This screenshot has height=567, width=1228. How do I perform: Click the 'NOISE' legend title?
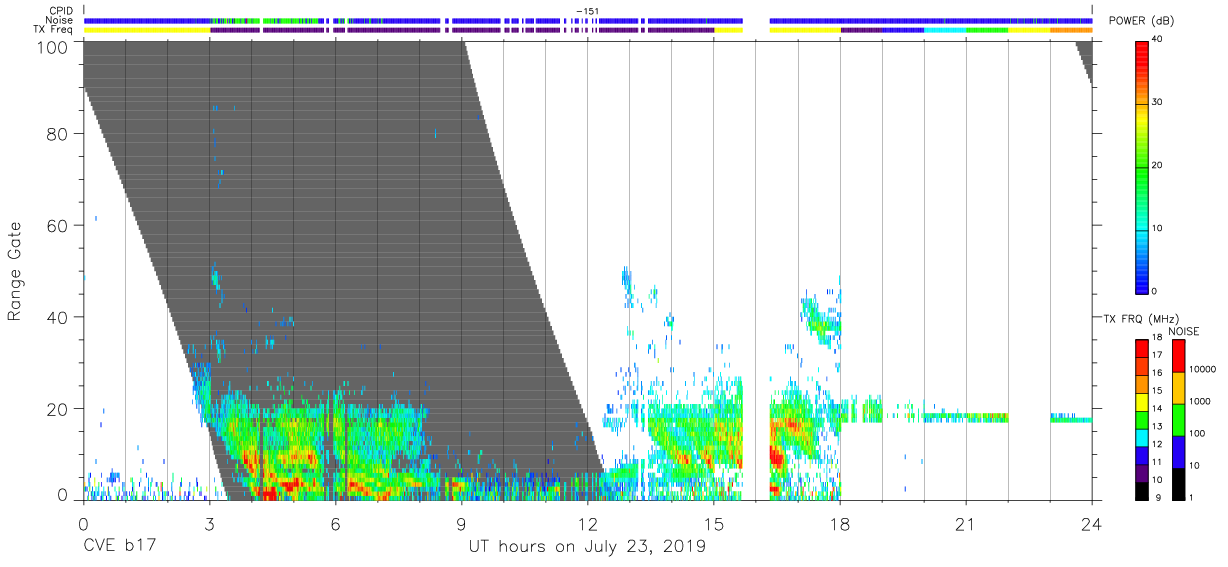pyautogui.click(x=1184, y=331)
